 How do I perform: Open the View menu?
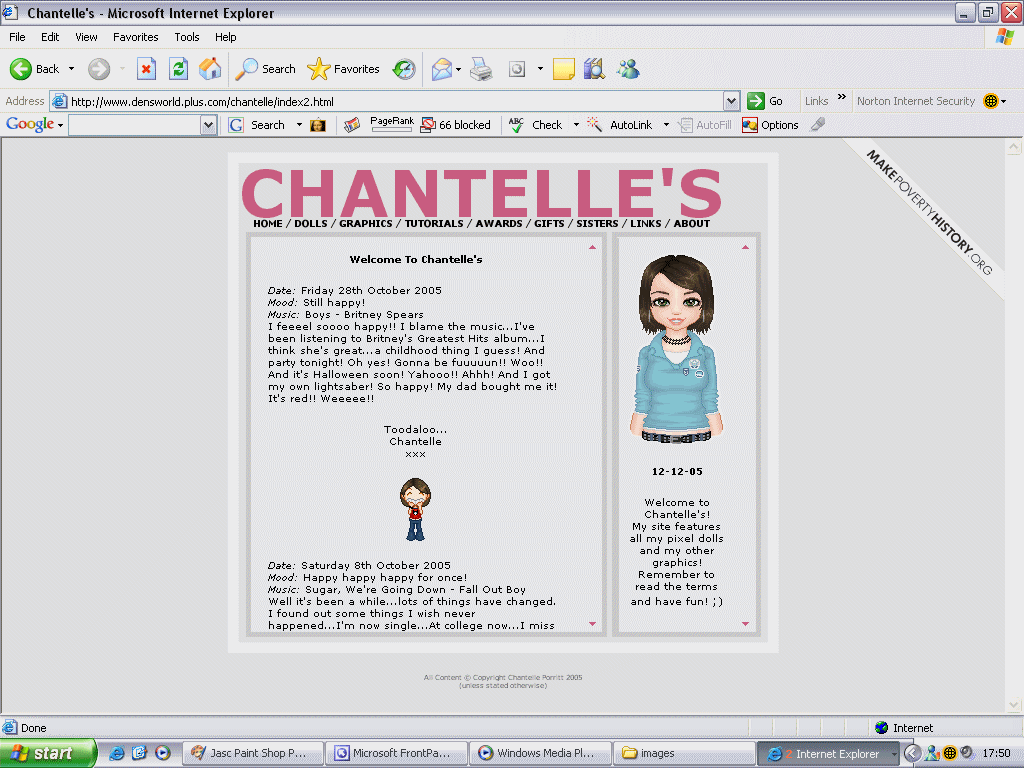(86, 37)
